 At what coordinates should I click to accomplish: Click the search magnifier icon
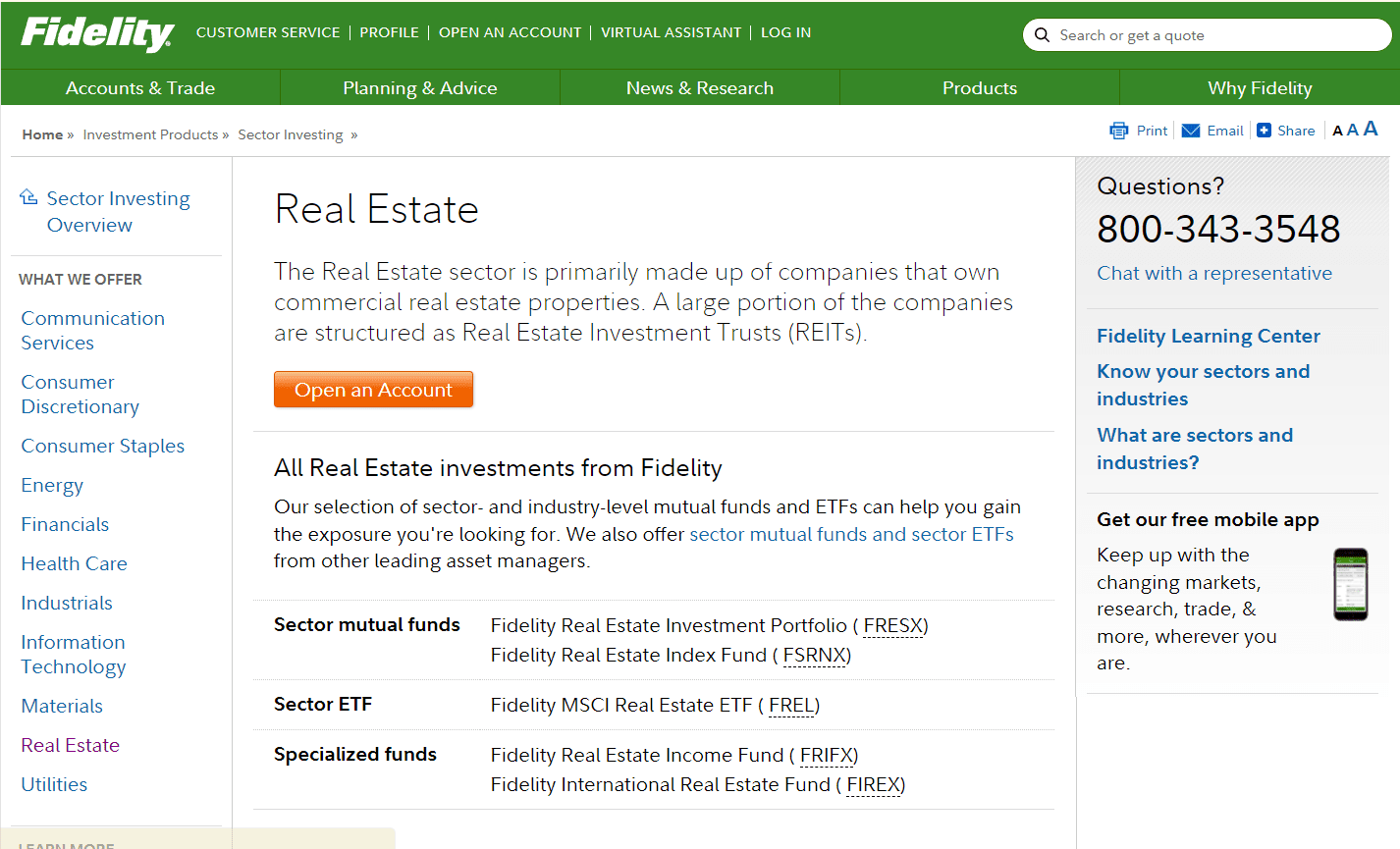1042,35
